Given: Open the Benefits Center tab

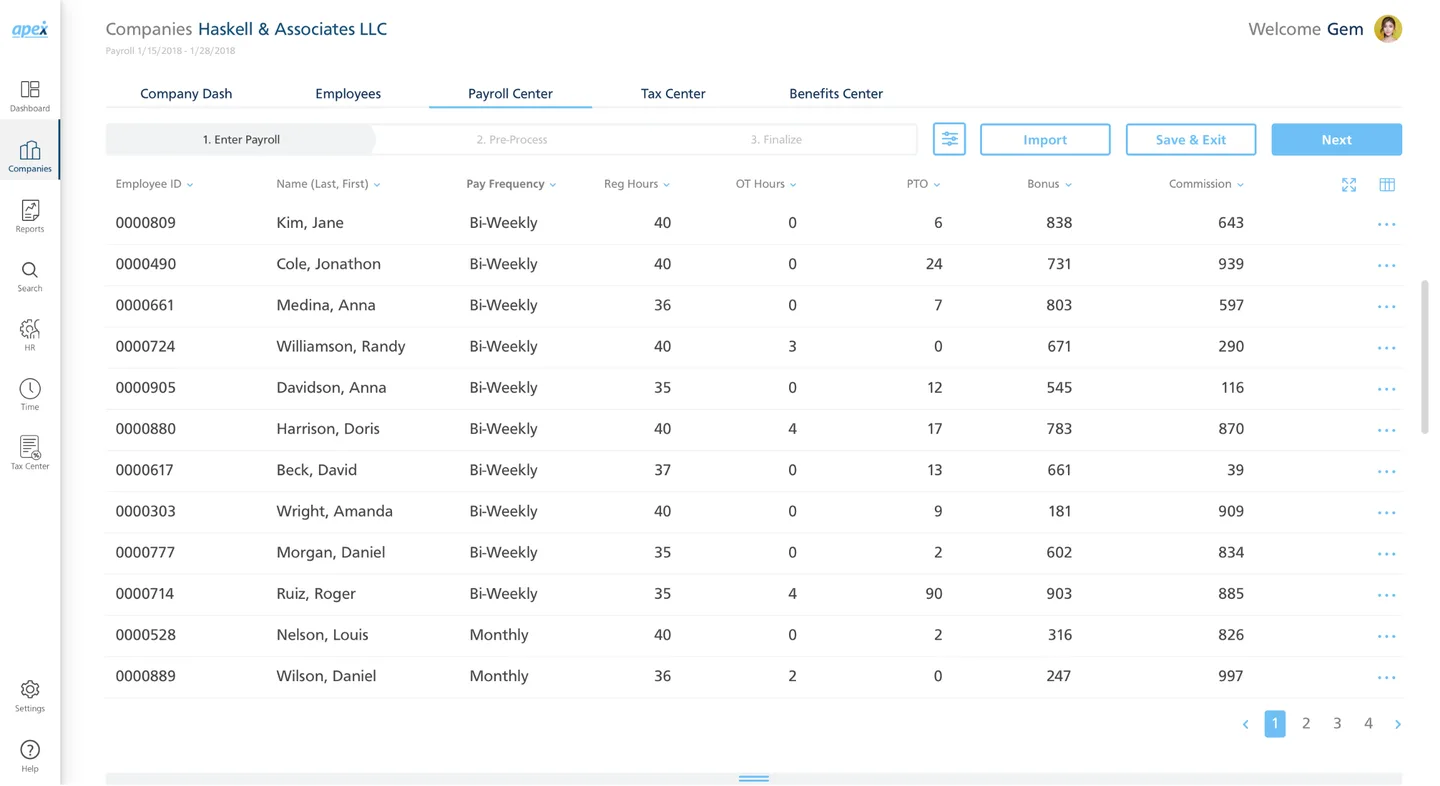Looking at the screenshot, I should [836, 93].
